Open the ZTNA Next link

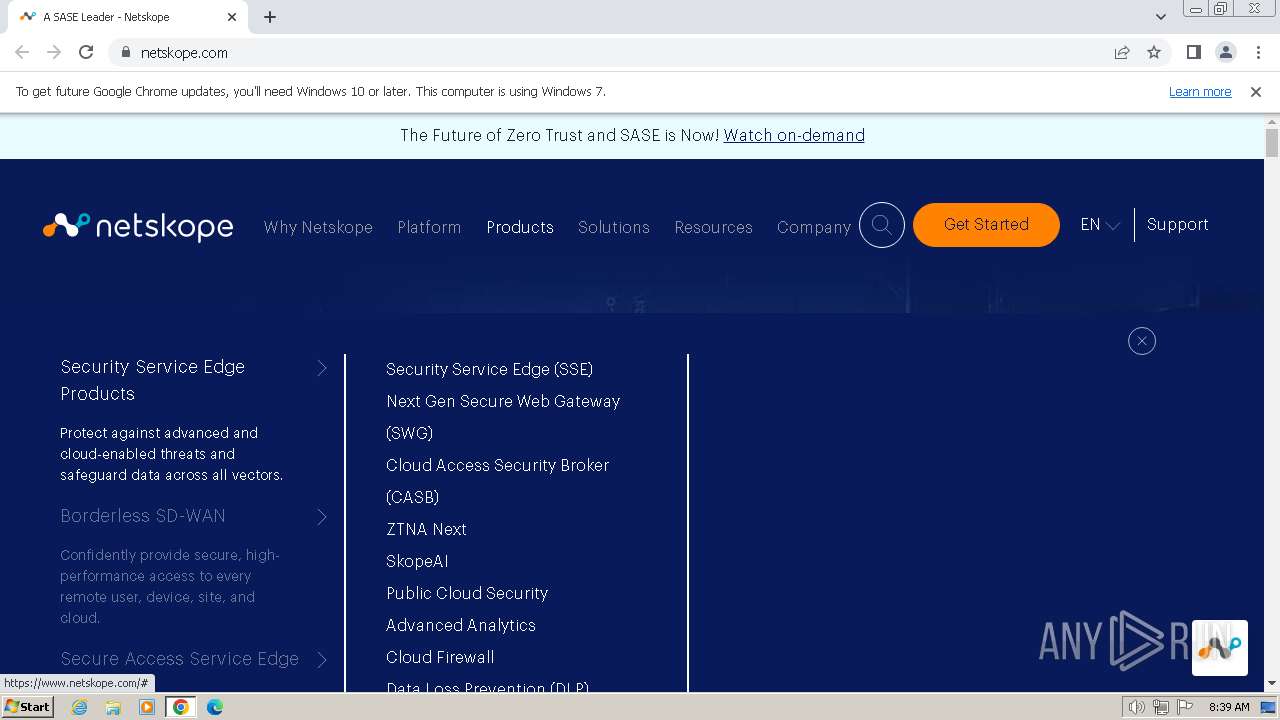click(426, 529)
